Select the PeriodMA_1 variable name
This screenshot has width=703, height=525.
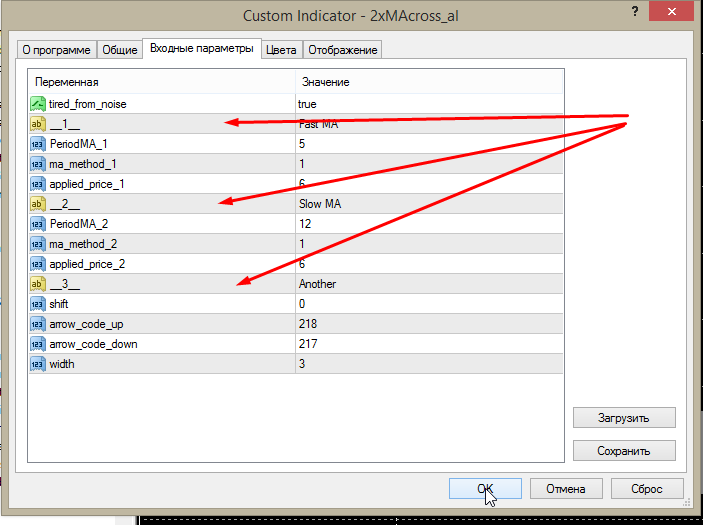coord(79,144)
